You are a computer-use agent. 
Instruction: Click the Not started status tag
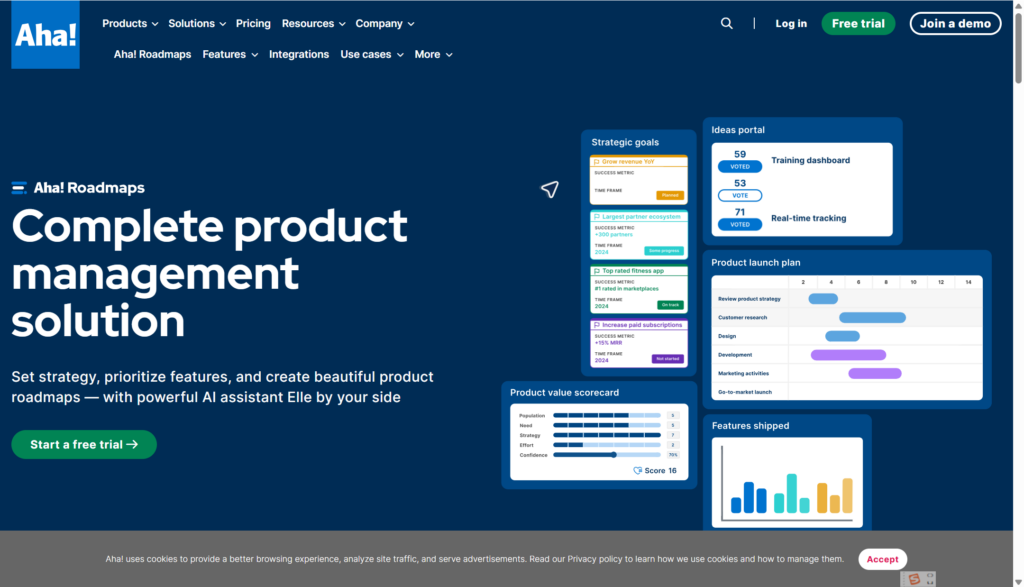click(x=667, y=358)
